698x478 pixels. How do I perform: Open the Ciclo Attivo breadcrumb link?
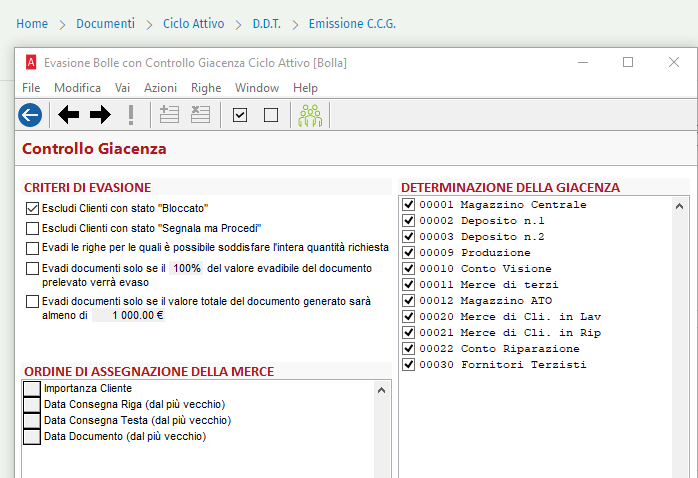click(x=194, y=24)
